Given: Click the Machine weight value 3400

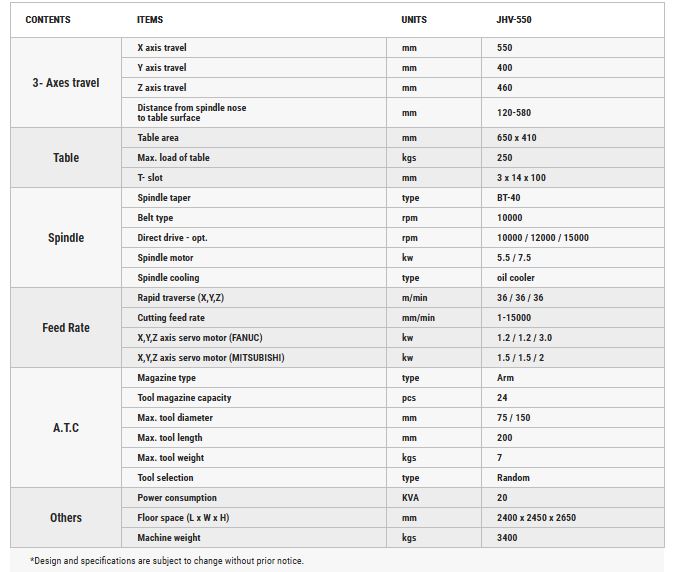Looking at the screenshot, I should pyautogui.click(x=507, y=537).
